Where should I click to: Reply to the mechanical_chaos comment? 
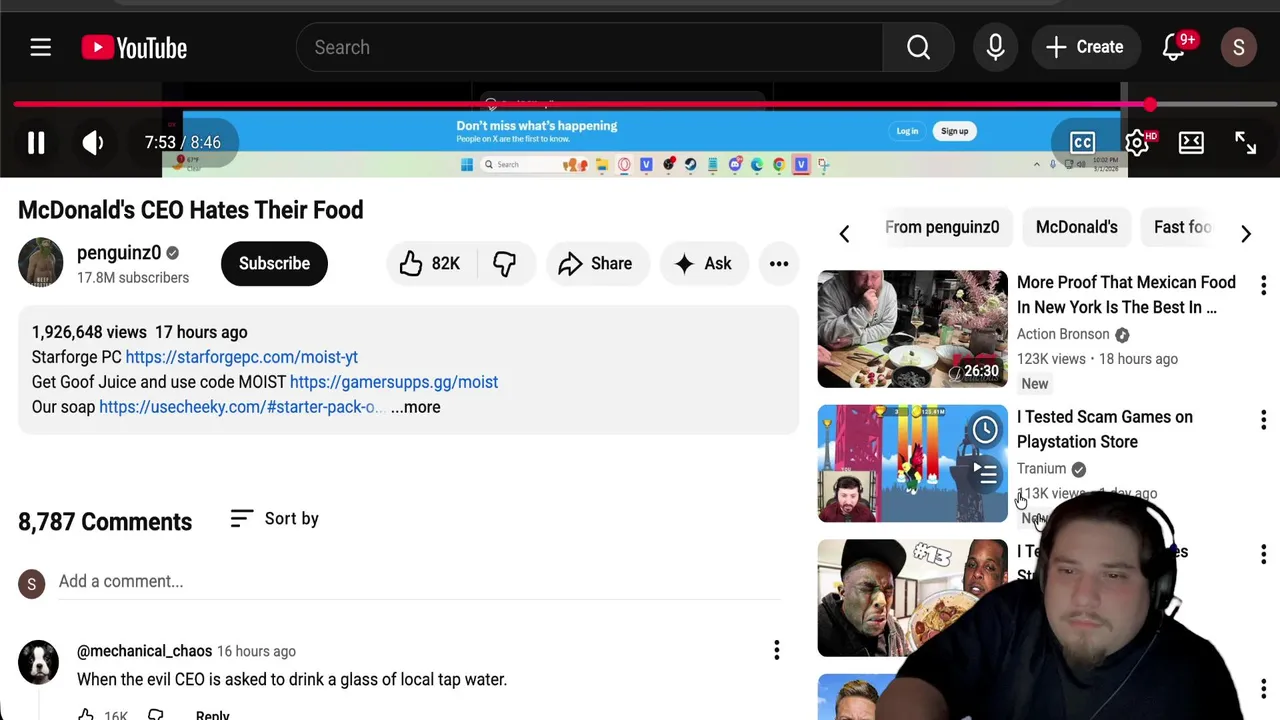[212, 715]
